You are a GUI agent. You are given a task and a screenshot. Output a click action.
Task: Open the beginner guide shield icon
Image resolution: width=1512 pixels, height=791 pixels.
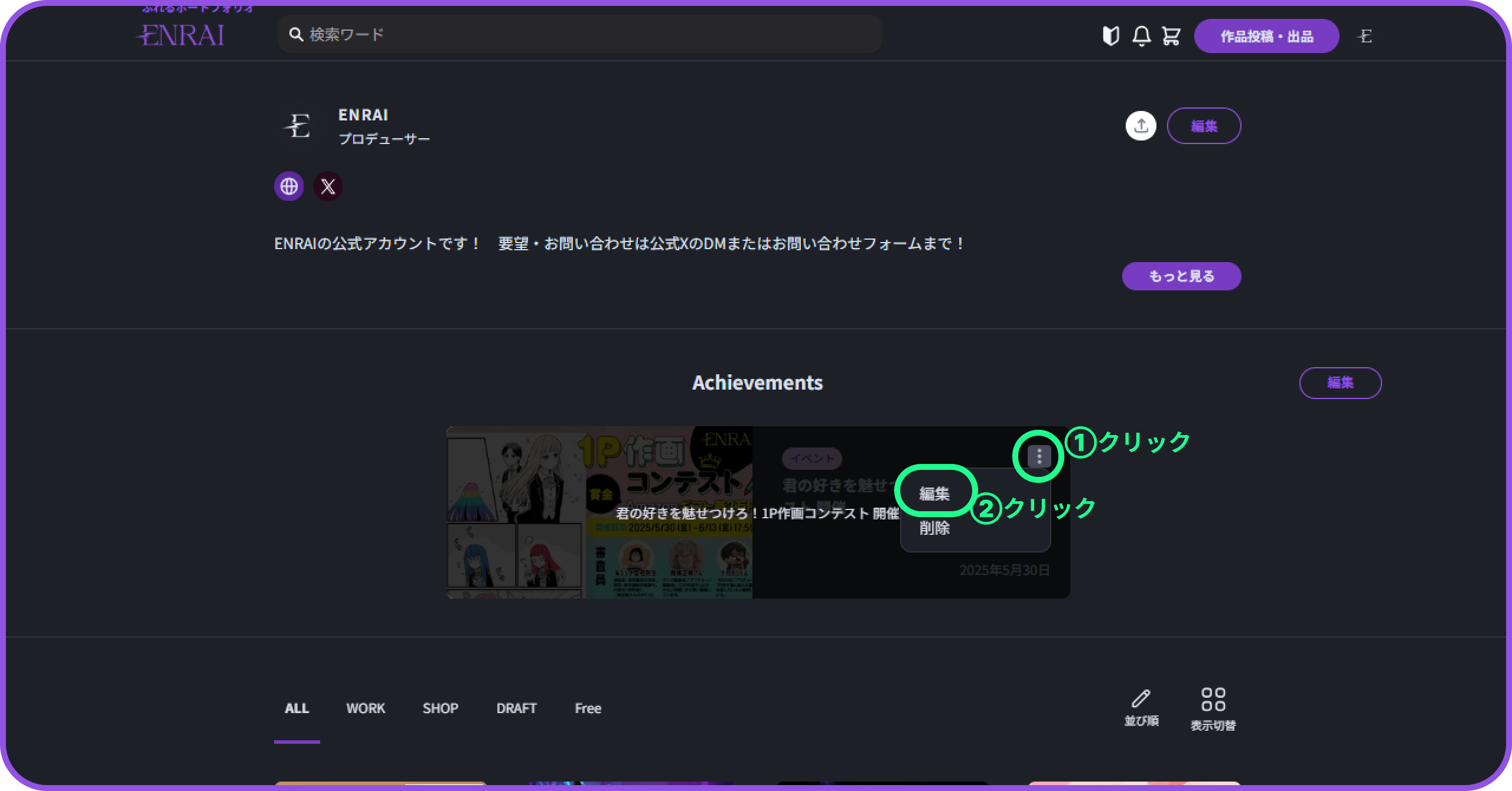(x=1110, y=36)
